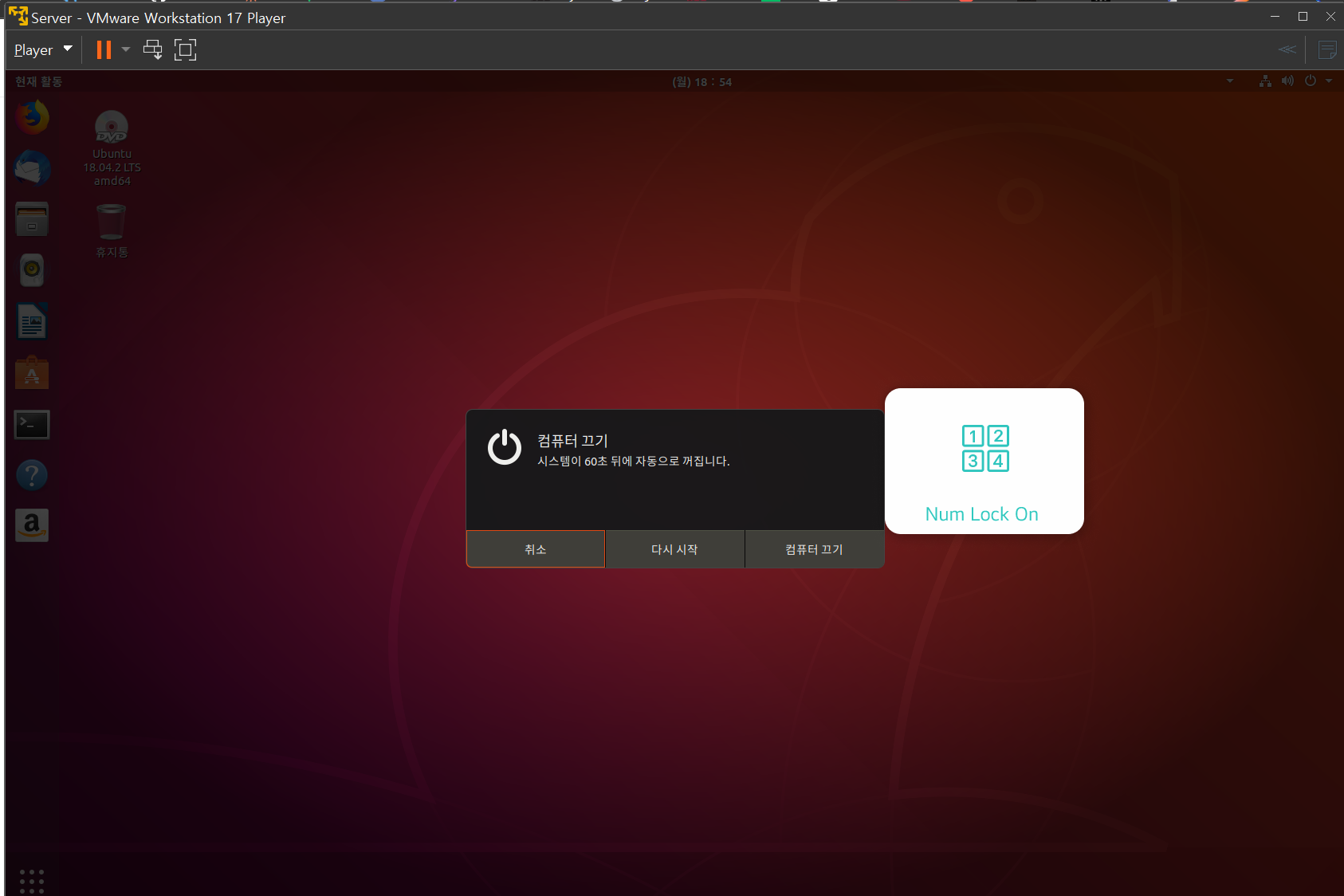The height and width of the screenshot is (896, 1344).
Task: Pause the virtual machine with the orange pause icon
Action: click(104, 49)
